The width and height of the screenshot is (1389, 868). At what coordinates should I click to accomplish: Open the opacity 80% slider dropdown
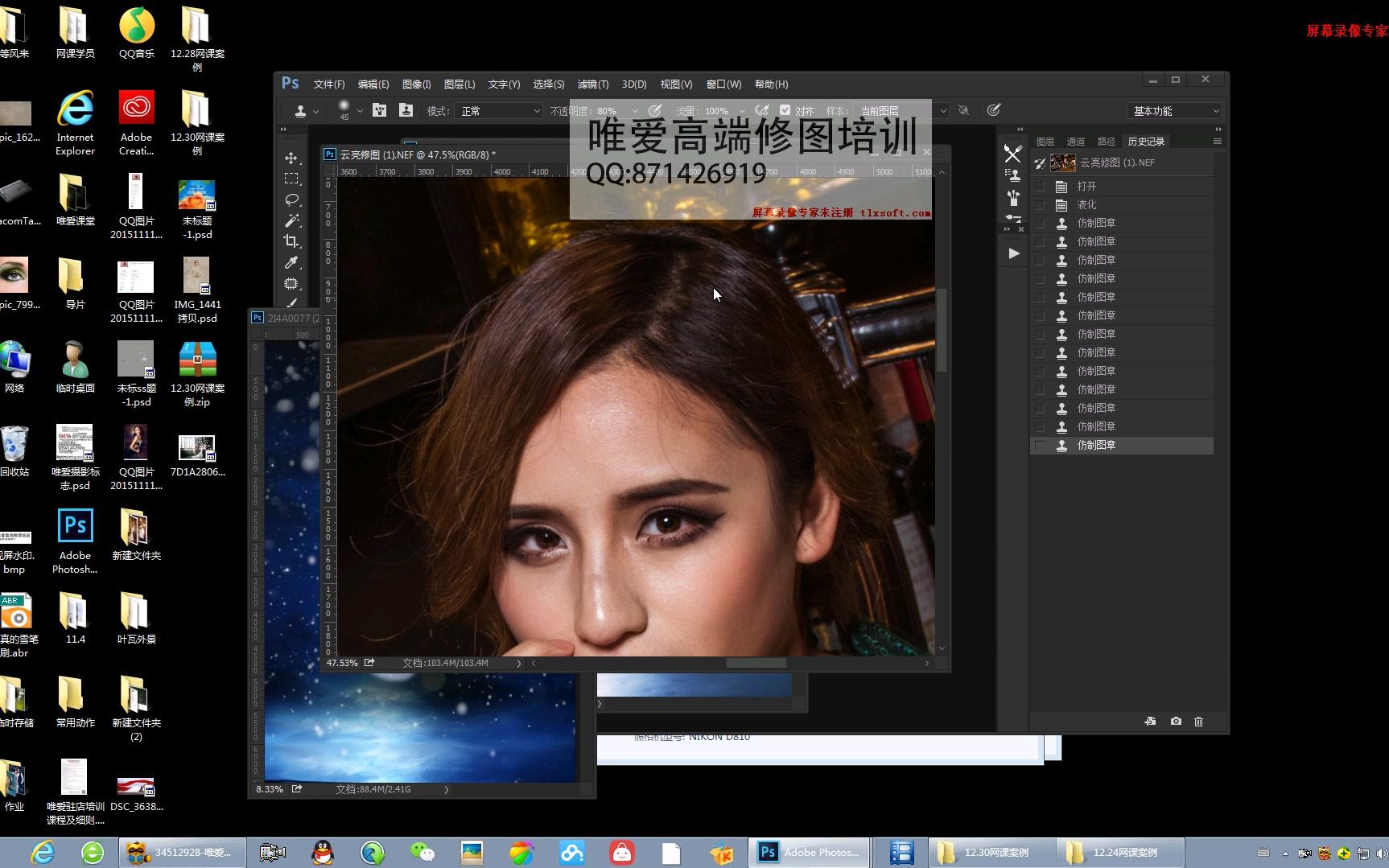pyautogui.click(x=635, y=111)
